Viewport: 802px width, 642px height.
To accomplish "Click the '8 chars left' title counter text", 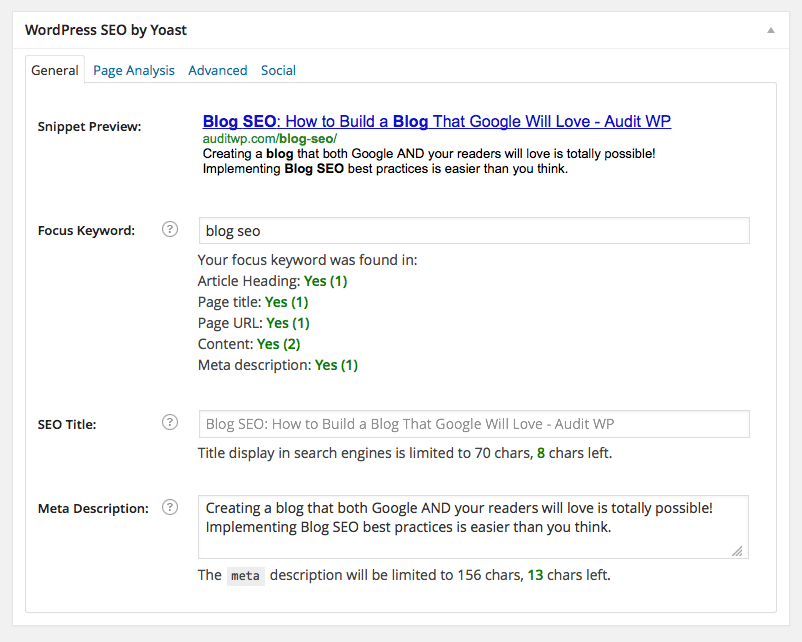I will [574, 453].
